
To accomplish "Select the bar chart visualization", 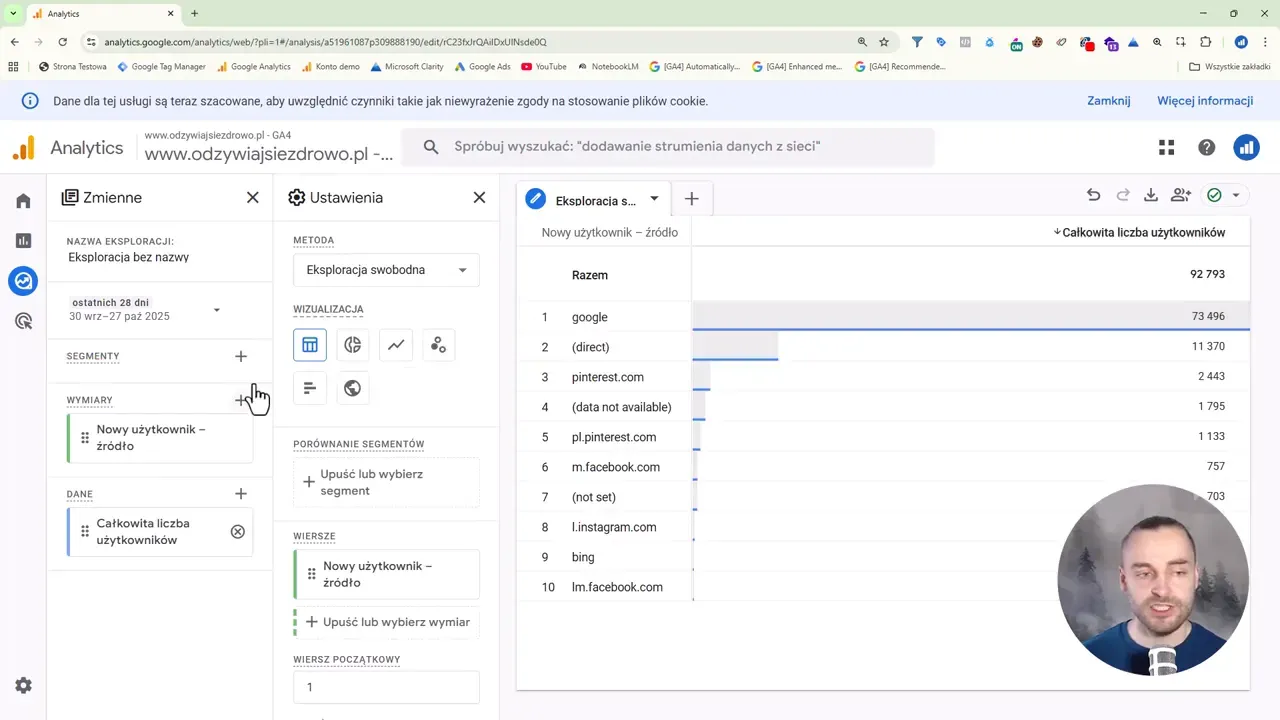I will [x=310, y=388].
